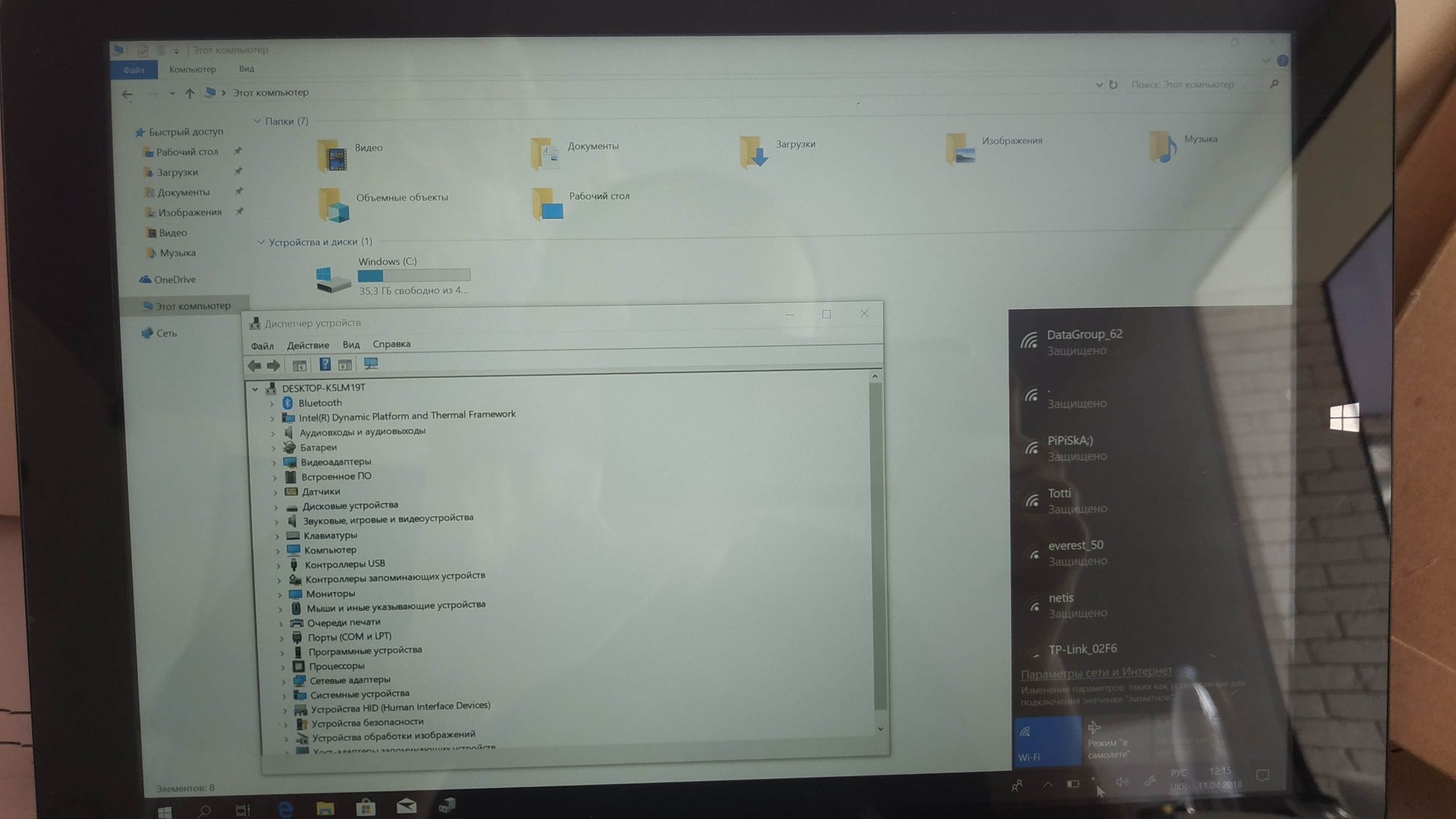Click the Forward arrow in Device Manager toolbar
Viewport: 1456px width, 819px height.
(x=273, y=365)
